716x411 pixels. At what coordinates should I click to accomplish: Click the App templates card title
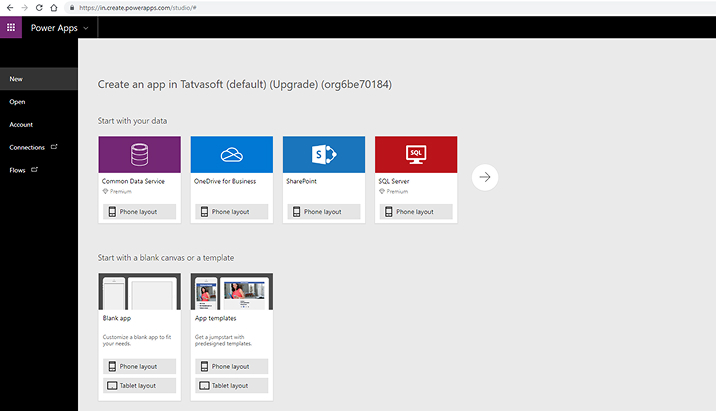[216, 318]
